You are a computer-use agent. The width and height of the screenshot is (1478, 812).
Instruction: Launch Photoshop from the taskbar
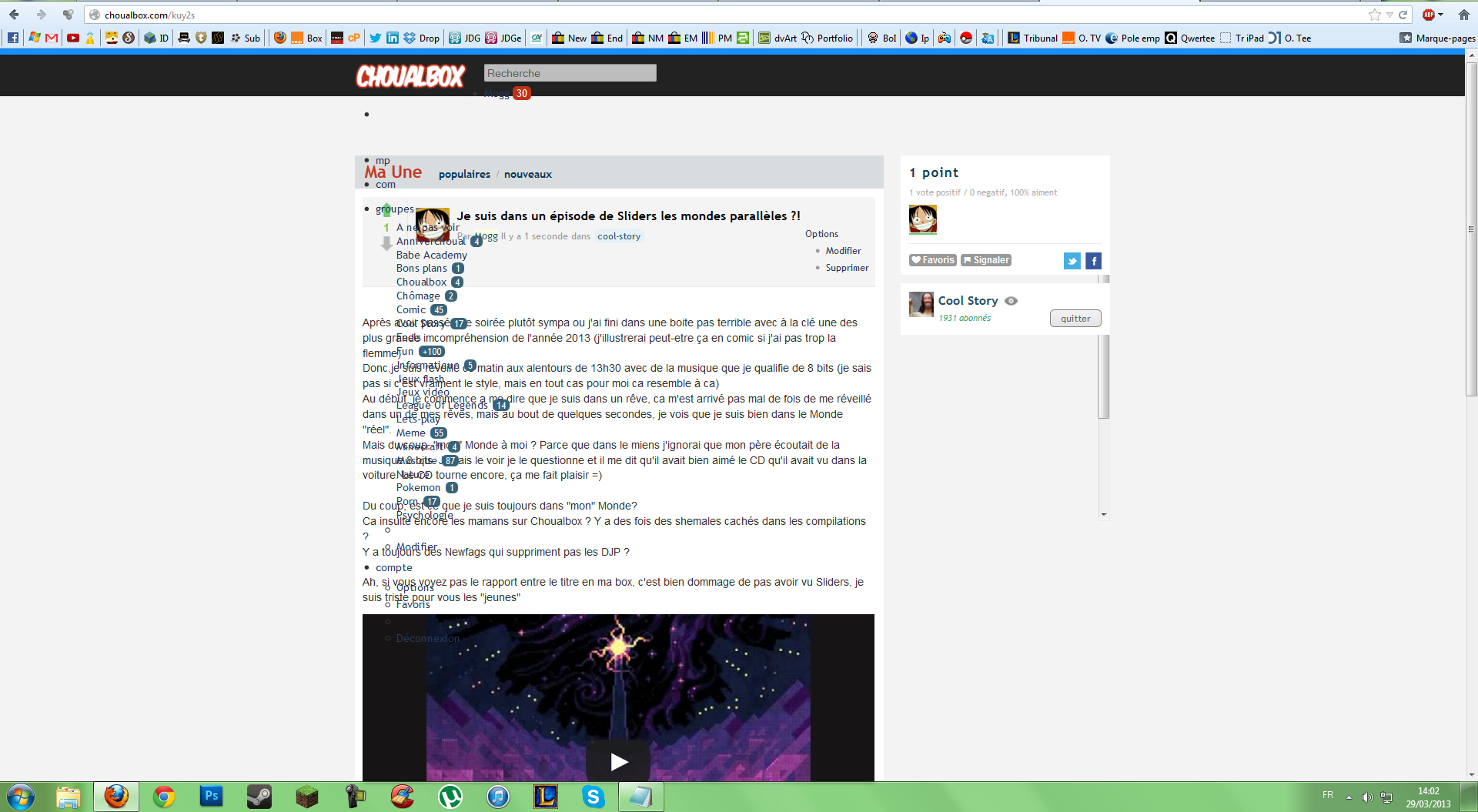(x=211, y=797)
